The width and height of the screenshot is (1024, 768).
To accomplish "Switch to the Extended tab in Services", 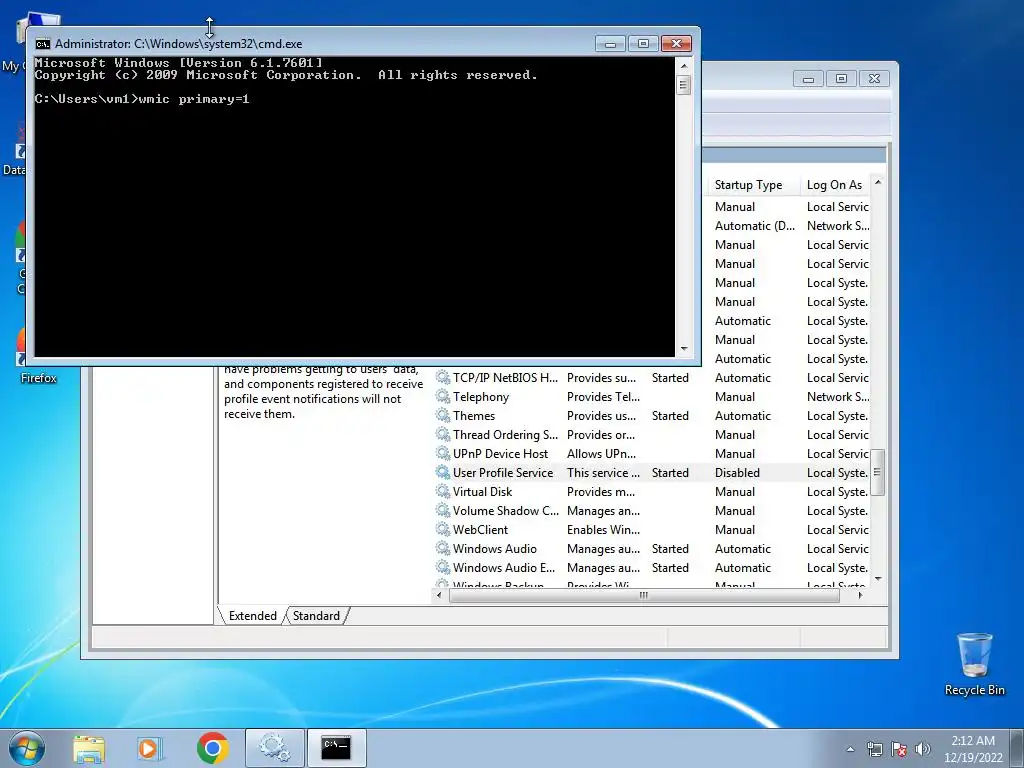I will click(253, 616).
